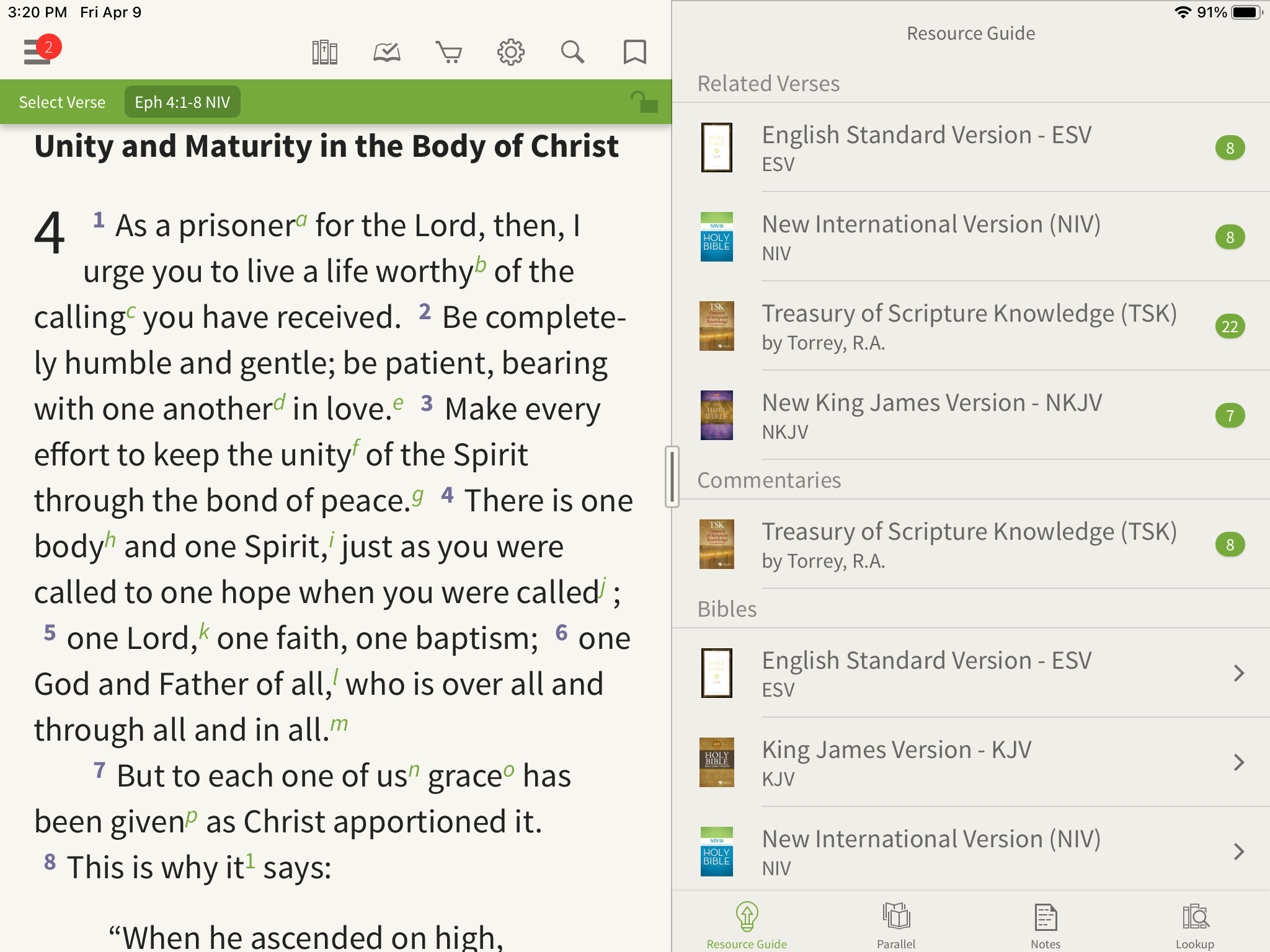
Task: Tap TSK cover thumbnail under Commentaries
Action: tap(717, 544)
